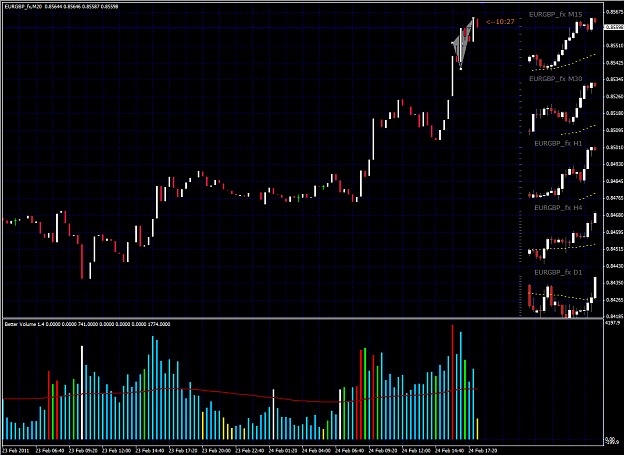This screenshot has height=456, width=625.
Task: Click the 4197.9 volume scale value
Action: click(x=611, y=323)
